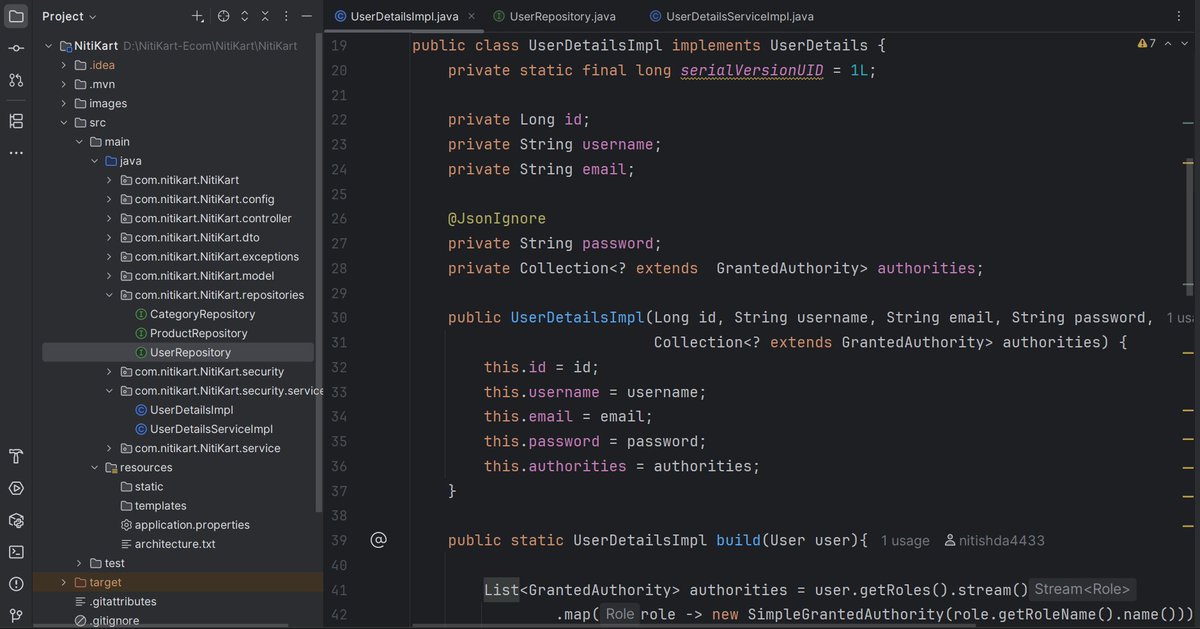Select the static folder
Screen dimensions: 1200x629
141,486
